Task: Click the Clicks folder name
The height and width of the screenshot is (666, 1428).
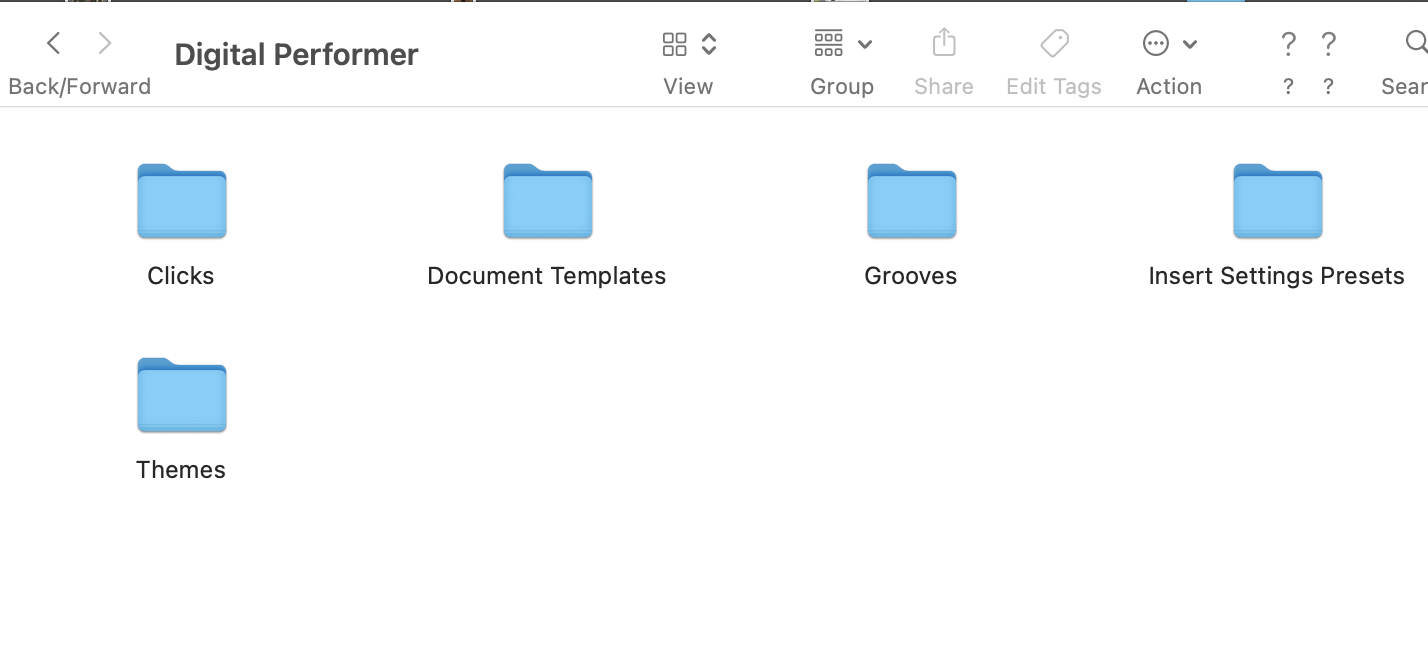Action: pyautogui.click(x=181, y=276)
